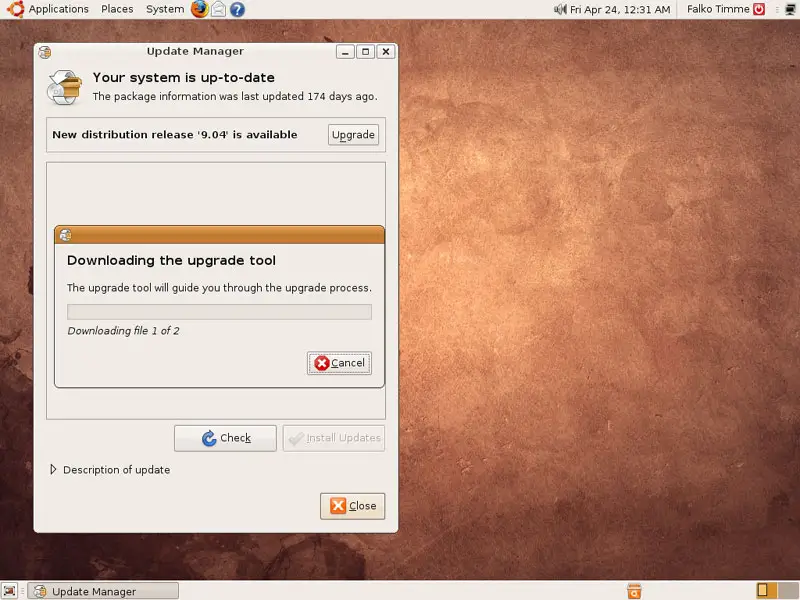Open the System menu
800x600 pixels.
(x=165, y=9)
